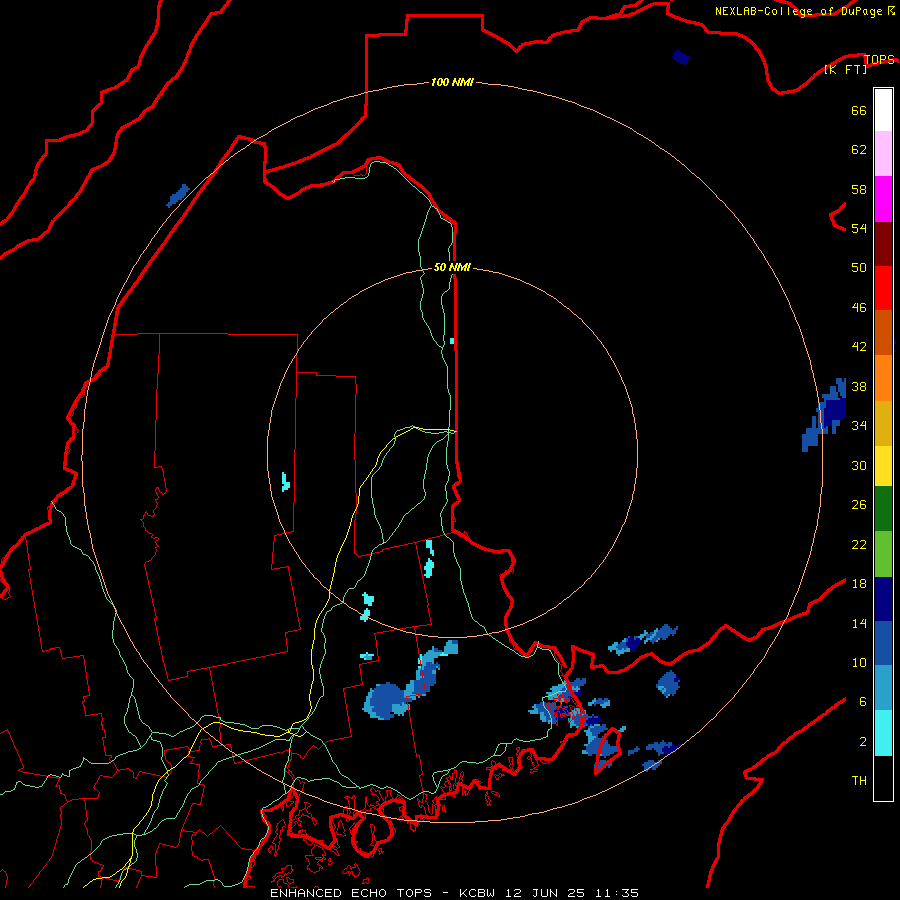The image size is (900, 900).
Task: Select the magenta 58 kft legend color
Action: click(x=883, y=199)
